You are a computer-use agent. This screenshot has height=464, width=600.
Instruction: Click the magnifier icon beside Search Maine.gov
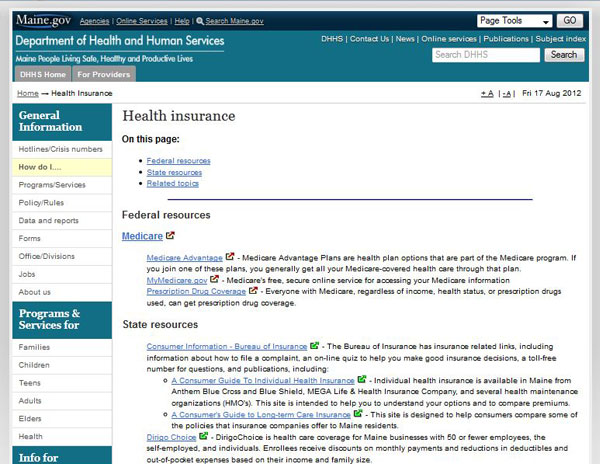[200, 21]
